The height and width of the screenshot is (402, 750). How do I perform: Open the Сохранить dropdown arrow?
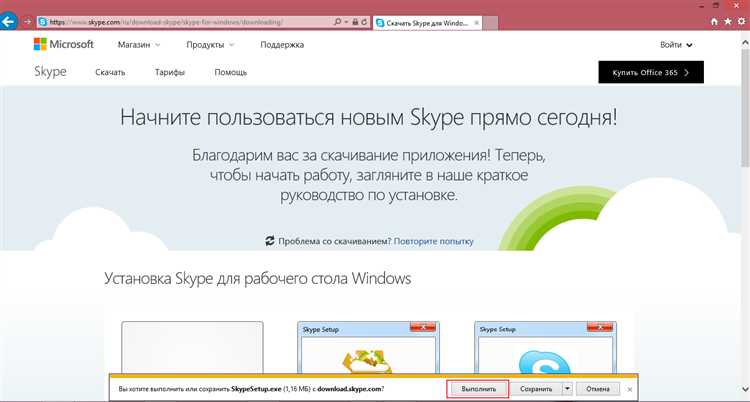[x=567, y=389]
